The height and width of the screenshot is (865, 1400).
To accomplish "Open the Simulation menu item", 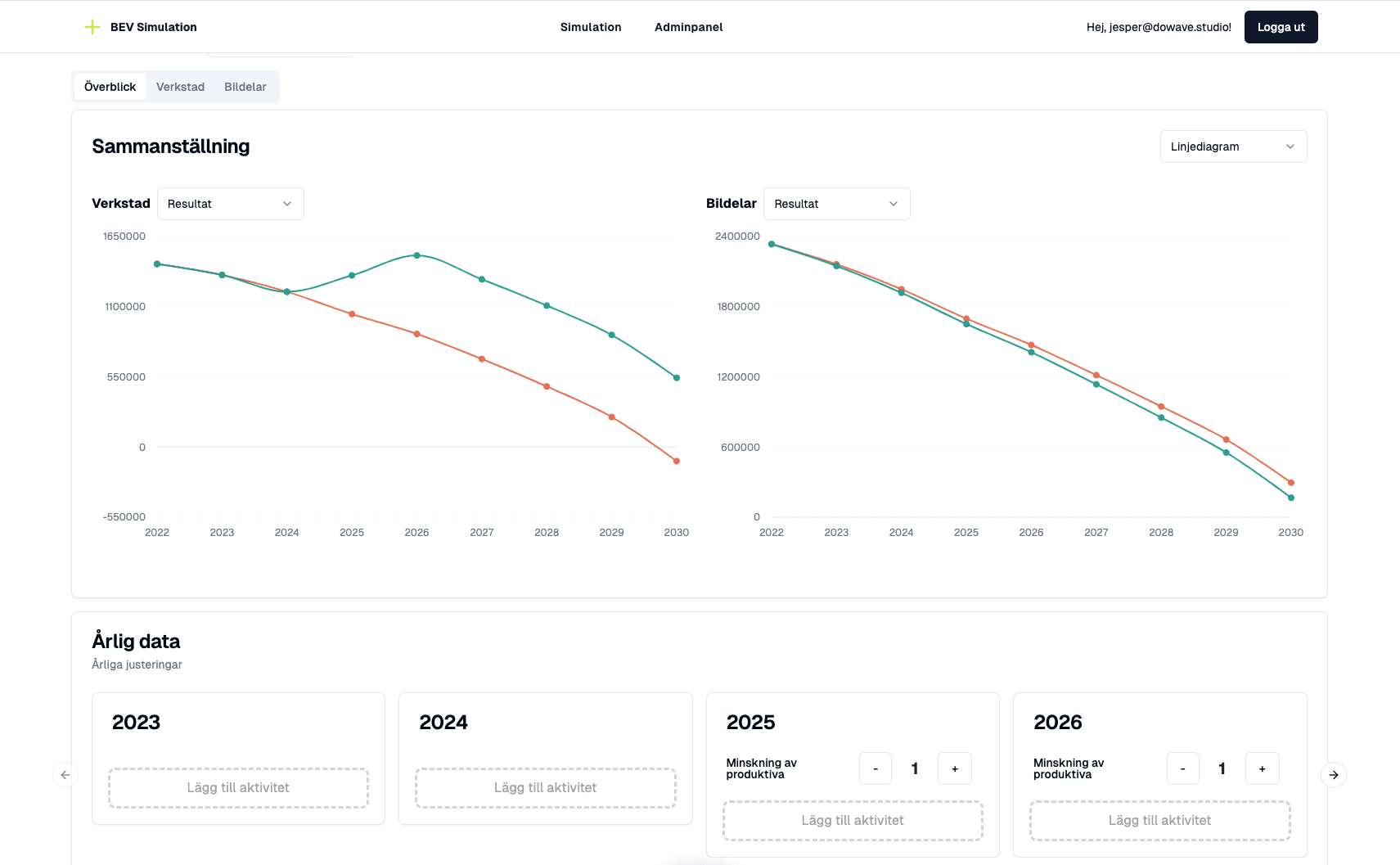I will pyautogui.click(x=591, y=27).
